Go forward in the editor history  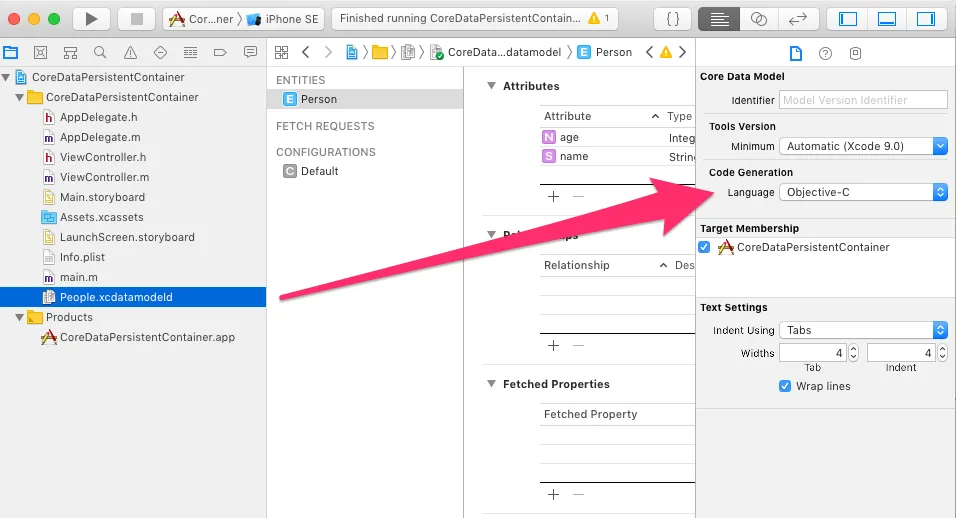click(x=328, y=52)
